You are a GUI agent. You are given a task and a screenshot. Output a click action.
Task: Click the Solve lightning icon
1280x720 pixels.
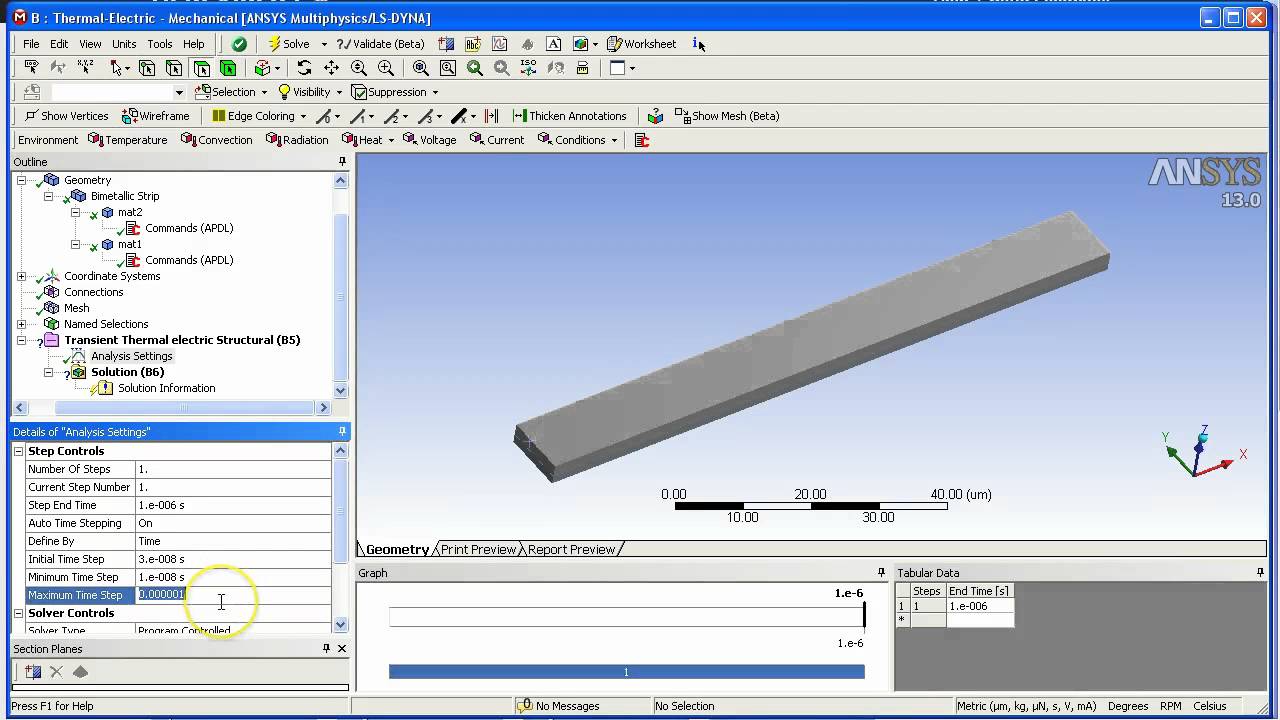(x=274, y=44)
